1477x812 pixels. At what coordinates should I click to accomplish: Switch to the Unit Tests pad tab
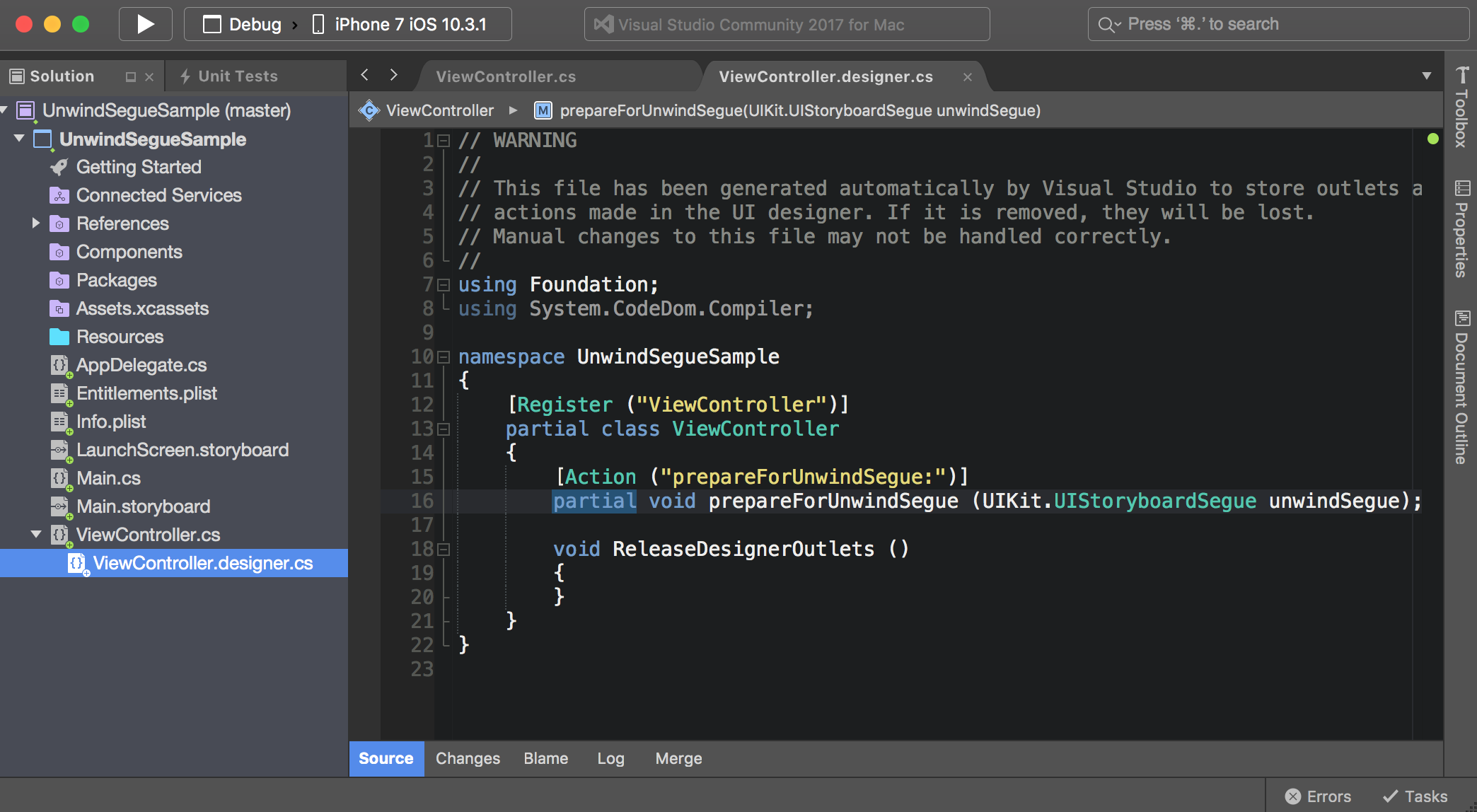point(229,76)
